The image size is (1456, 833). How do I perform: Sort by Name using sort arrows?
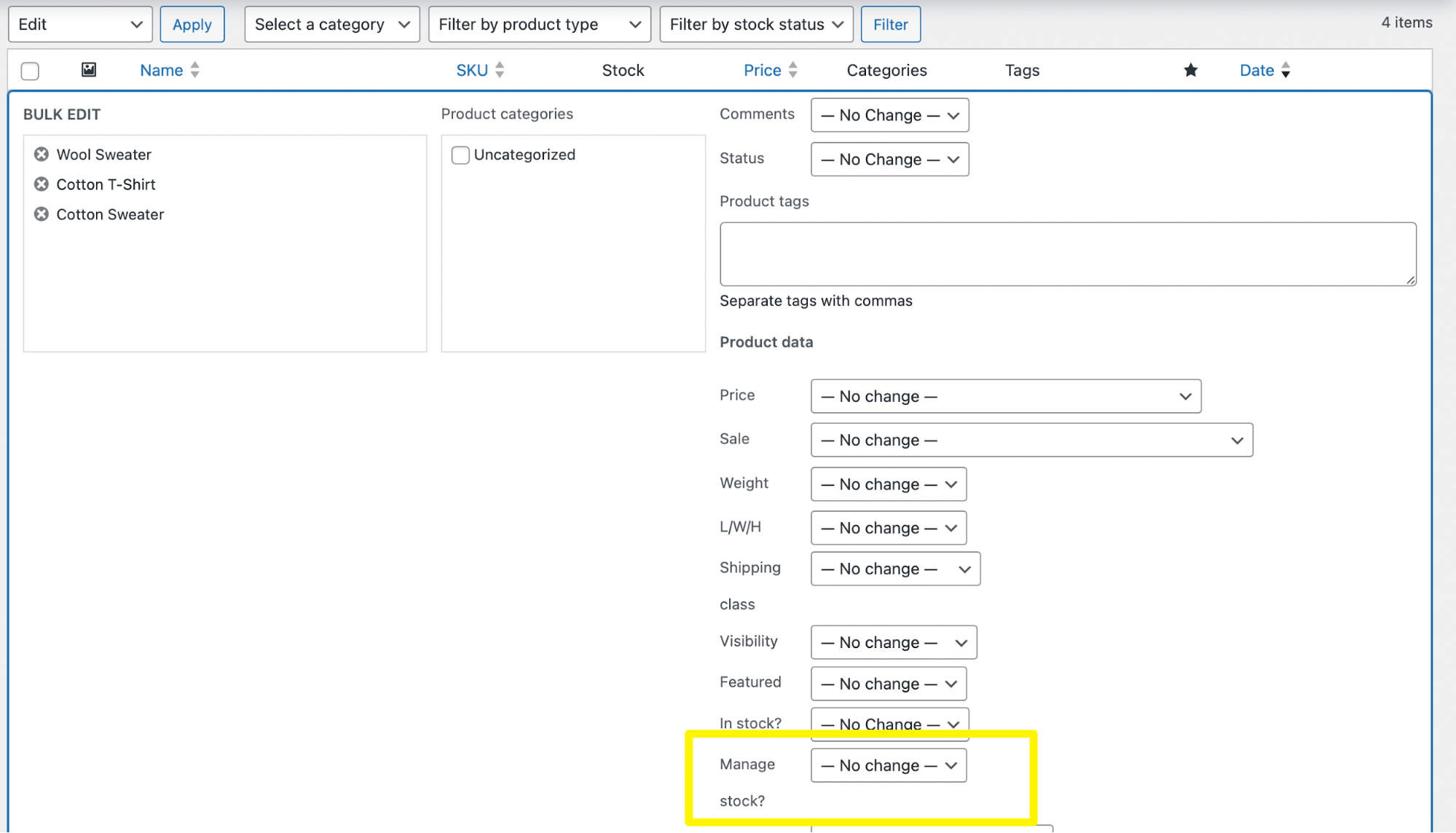pos(194,70)
